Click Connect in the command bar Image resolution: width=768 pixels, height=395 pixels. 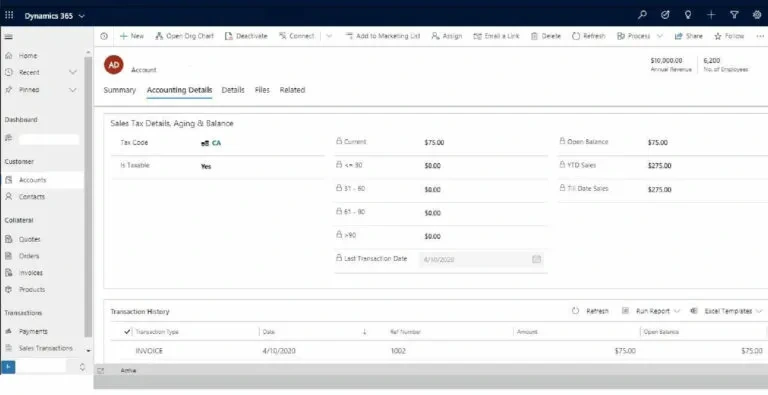[297, 36]
